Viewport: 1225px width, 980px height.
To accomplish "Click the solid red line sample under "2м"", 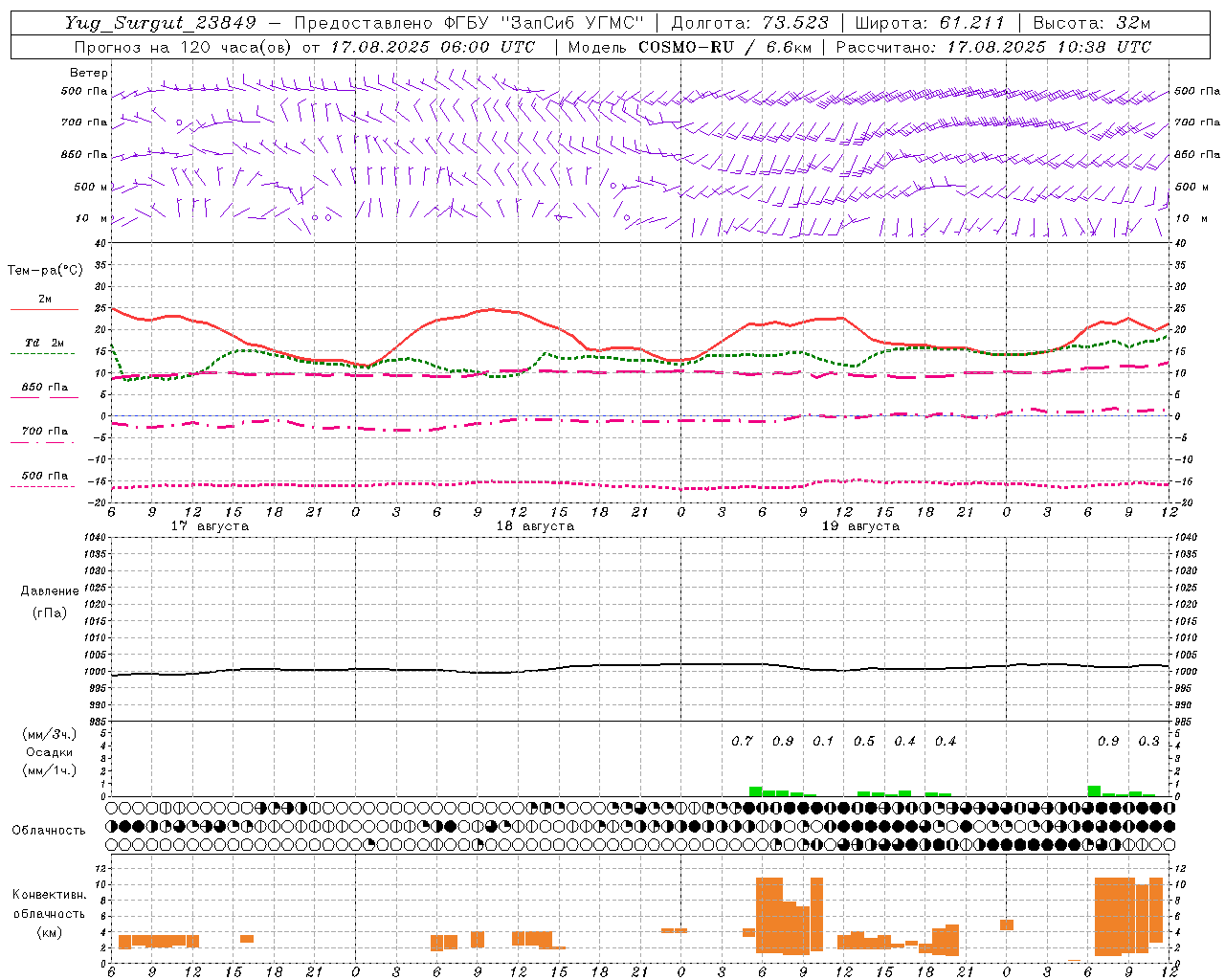I will click(44, 309).
